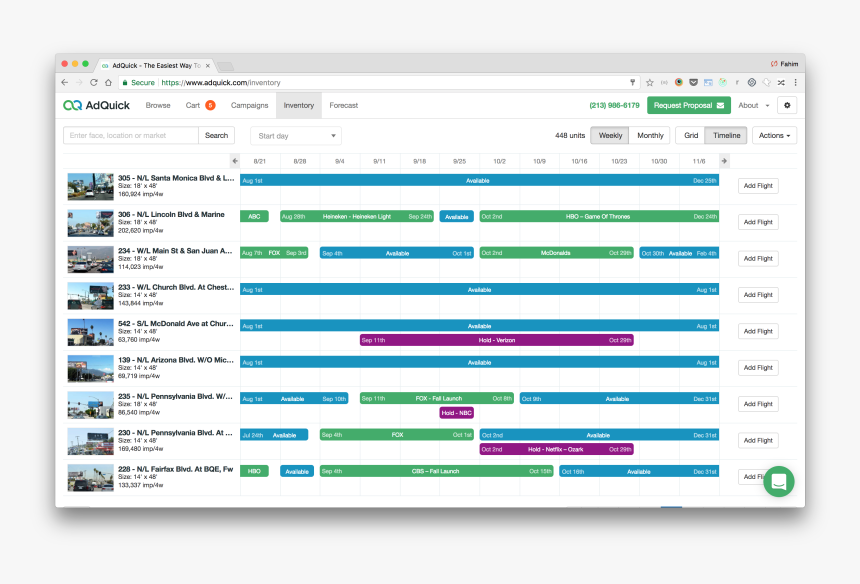Select the Inventory nav item
This screenshot has width=860, height=584.
(x=298, y=105)
